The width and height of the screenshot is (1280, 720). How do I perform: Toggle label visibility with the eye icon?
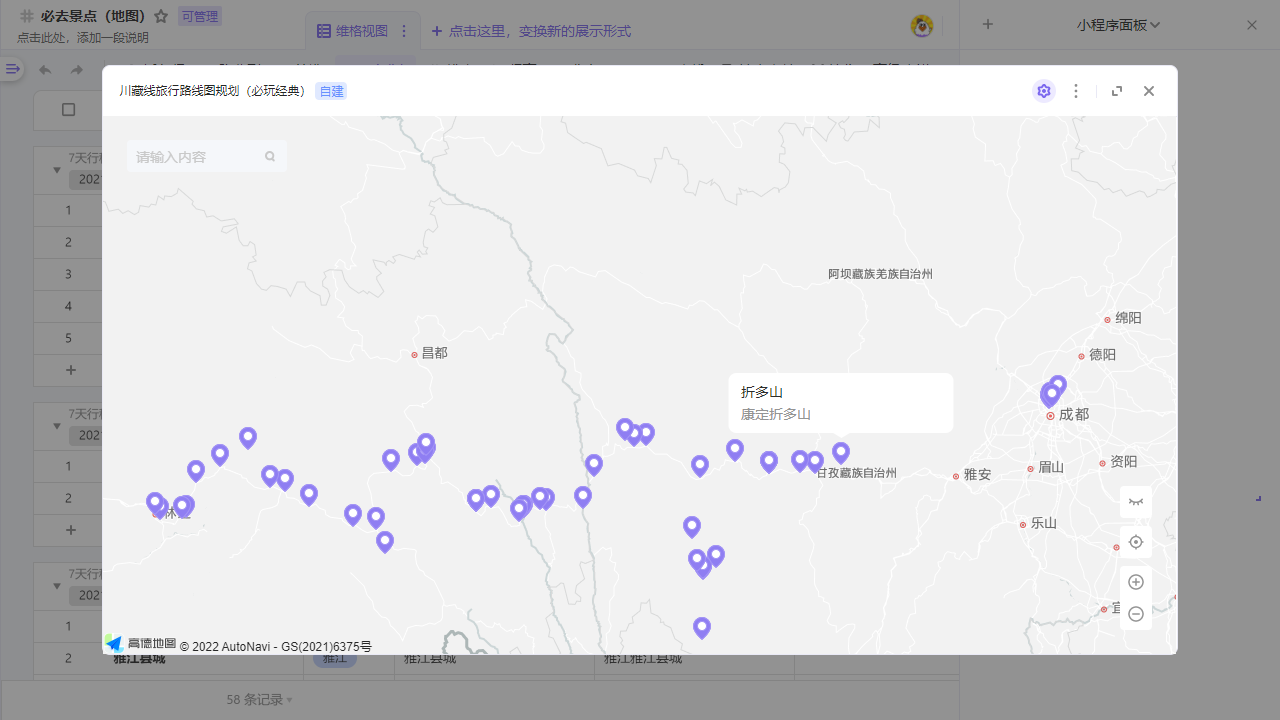[1136, 502]
